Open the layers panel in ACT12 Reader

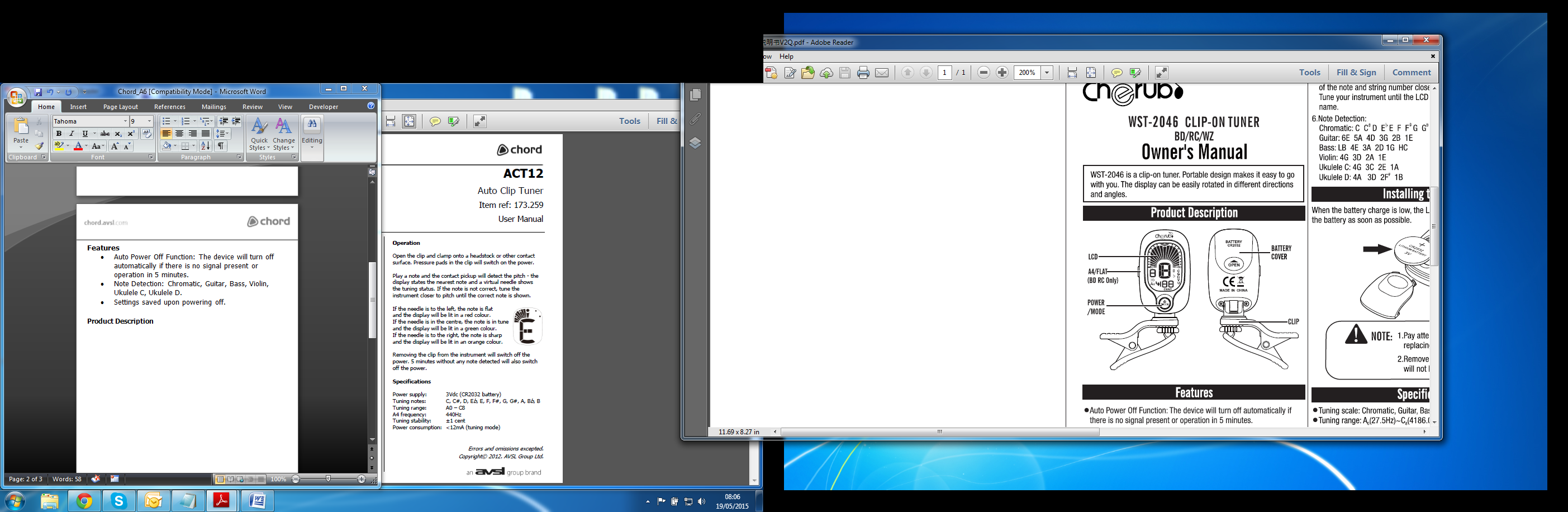tap(695, 143)
